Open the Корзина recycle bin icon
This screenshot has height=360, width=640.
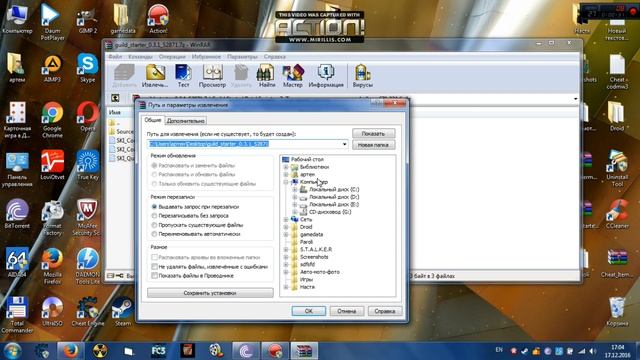pyautogui.click(x=617, y=311)
